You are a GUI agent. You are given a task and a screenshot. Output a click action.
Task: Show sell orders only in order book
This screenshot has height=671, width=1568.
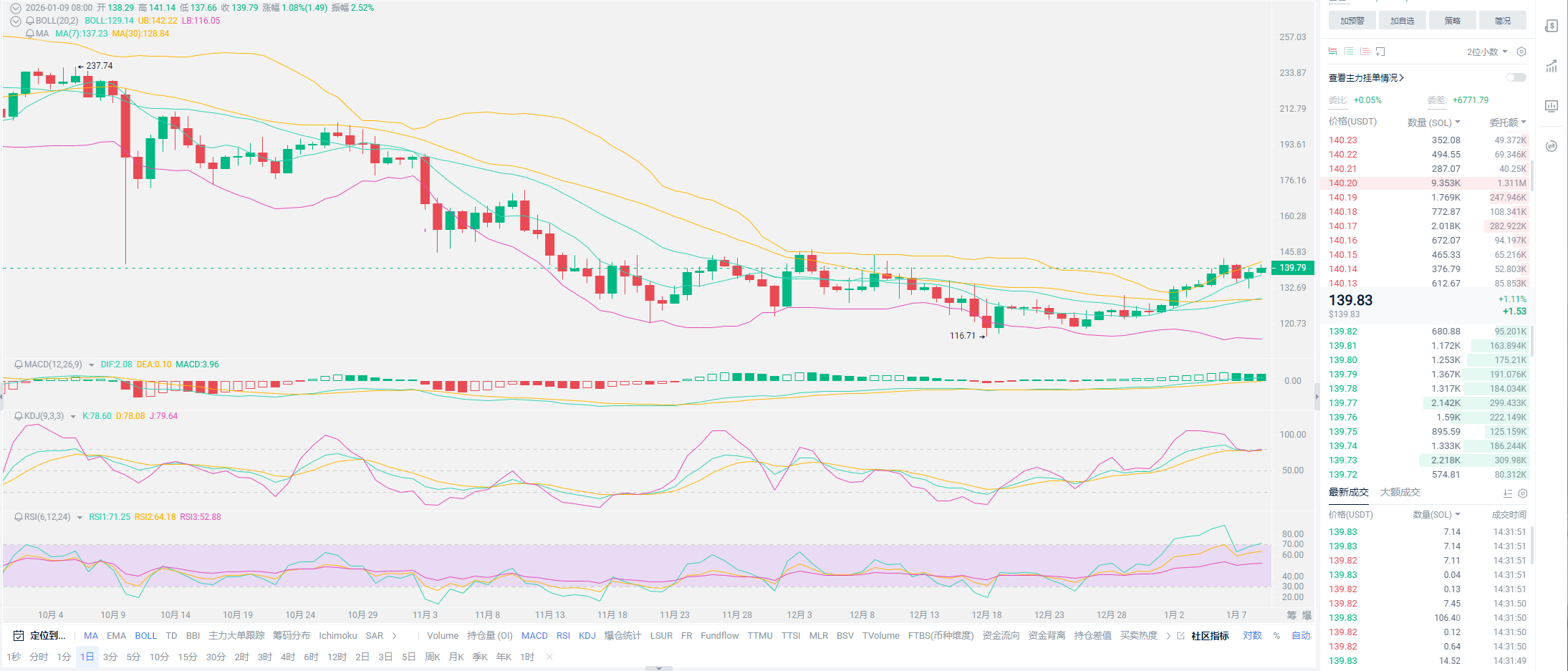1365,52
